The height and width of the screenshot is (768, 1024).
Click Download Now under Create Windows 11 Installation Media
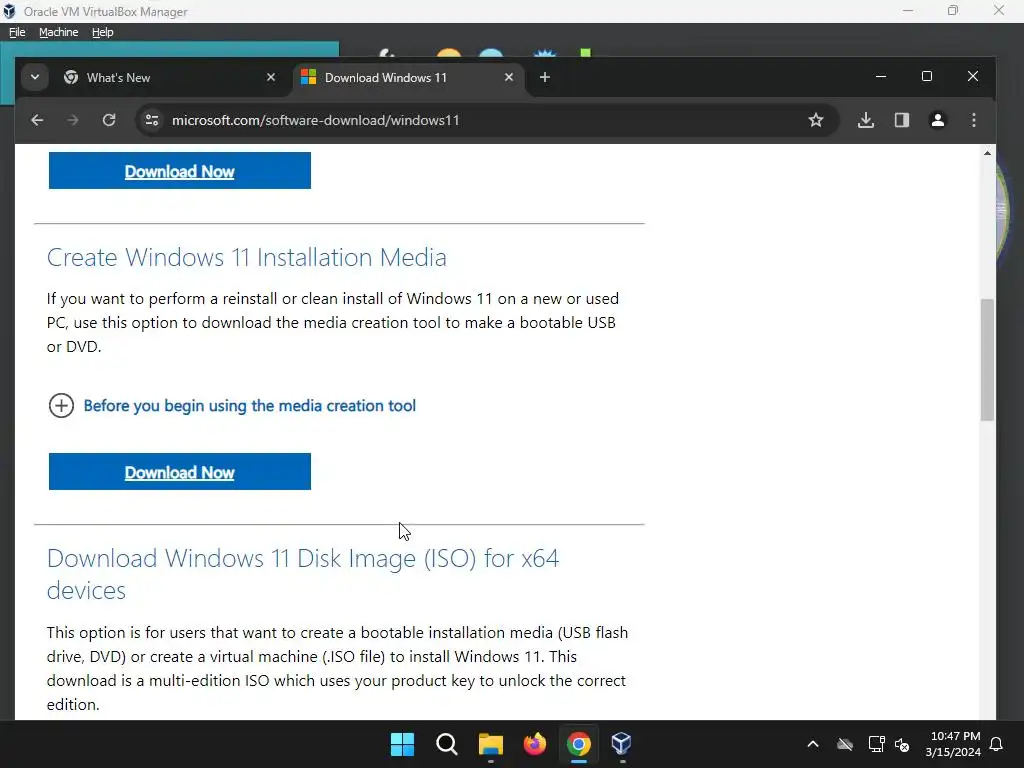point(180,472)
